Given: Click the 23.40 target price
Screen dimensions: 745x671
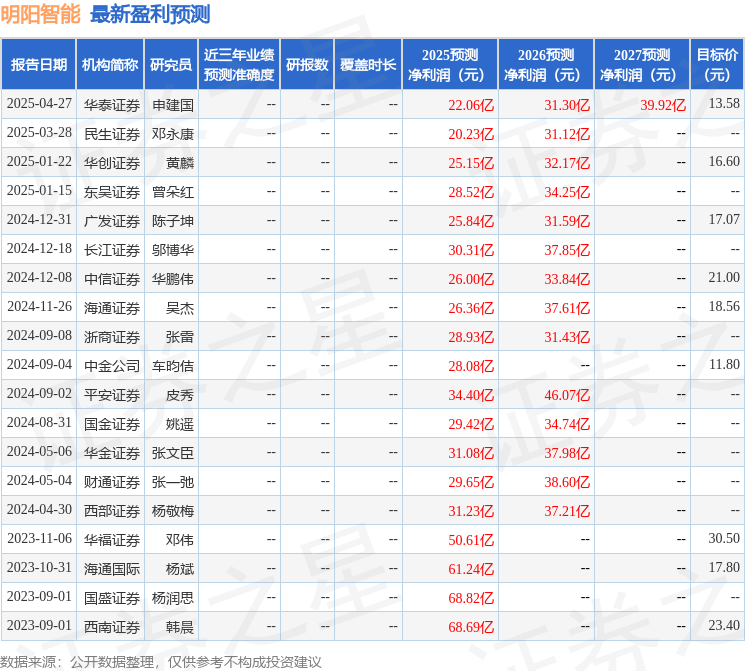Looking at the screenshot, I should pos(724,625).
